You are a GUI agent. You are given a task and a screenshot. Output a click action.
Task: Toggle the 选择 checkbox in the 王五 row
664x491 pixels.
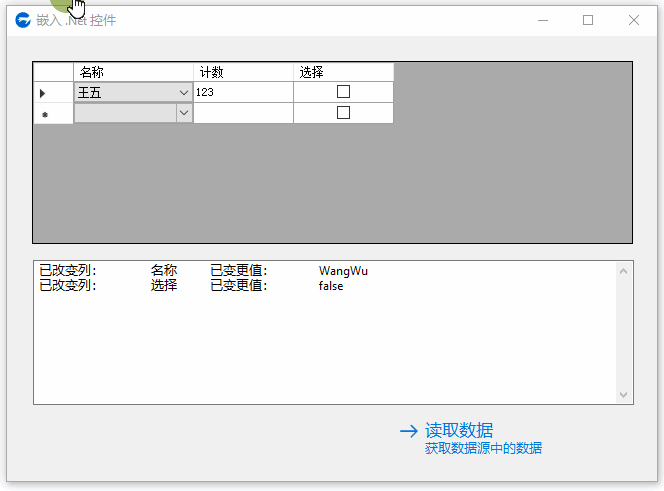tap(343, 92)
